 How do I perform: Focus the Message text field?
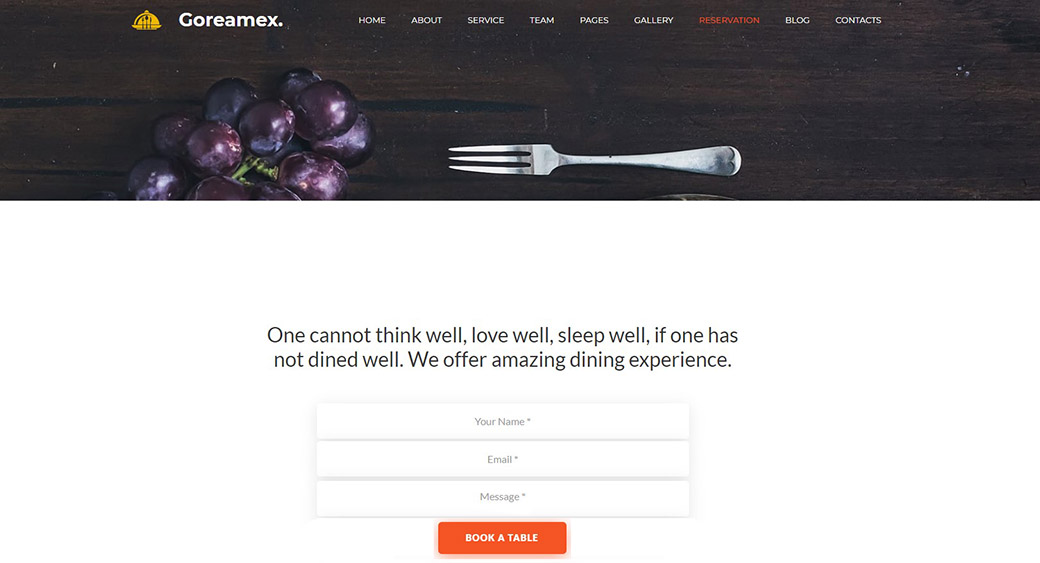(503, 497)
